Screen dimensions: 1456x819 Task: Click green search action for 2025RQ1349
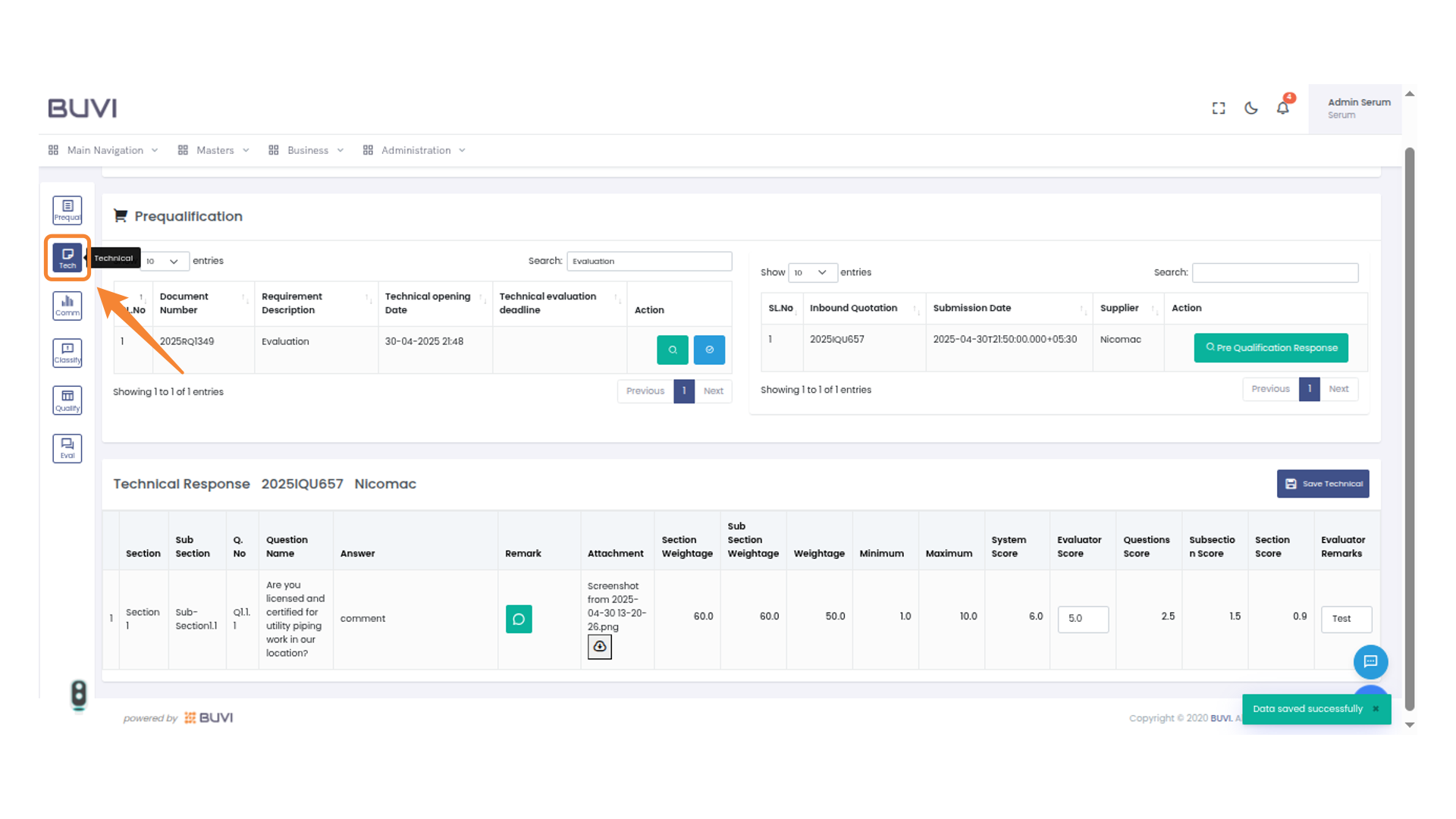pos(672,350)
